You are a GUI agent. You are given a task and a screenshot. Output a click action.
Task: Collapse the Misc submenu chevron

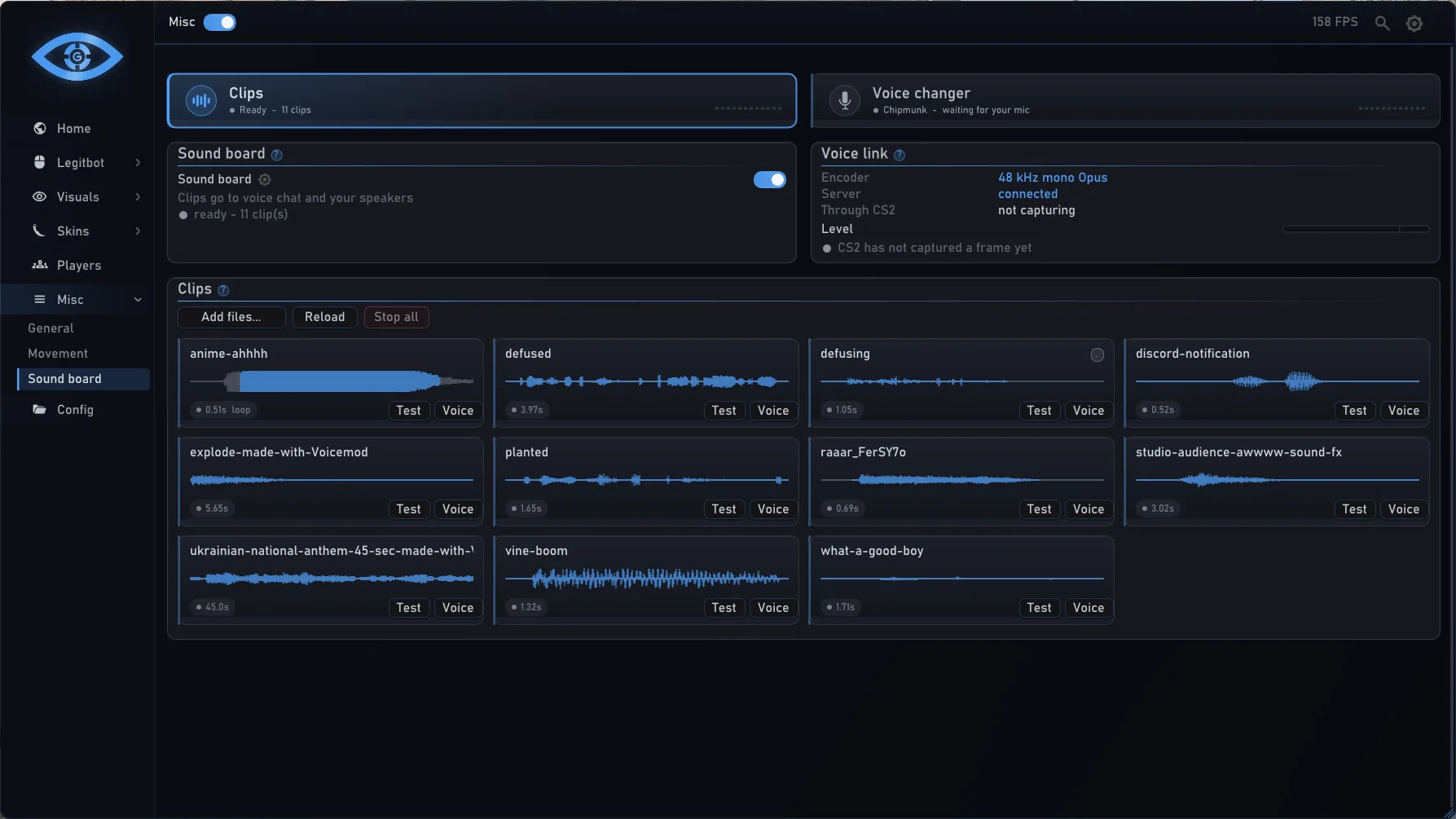pyautogui.click(x=138, y=299)
